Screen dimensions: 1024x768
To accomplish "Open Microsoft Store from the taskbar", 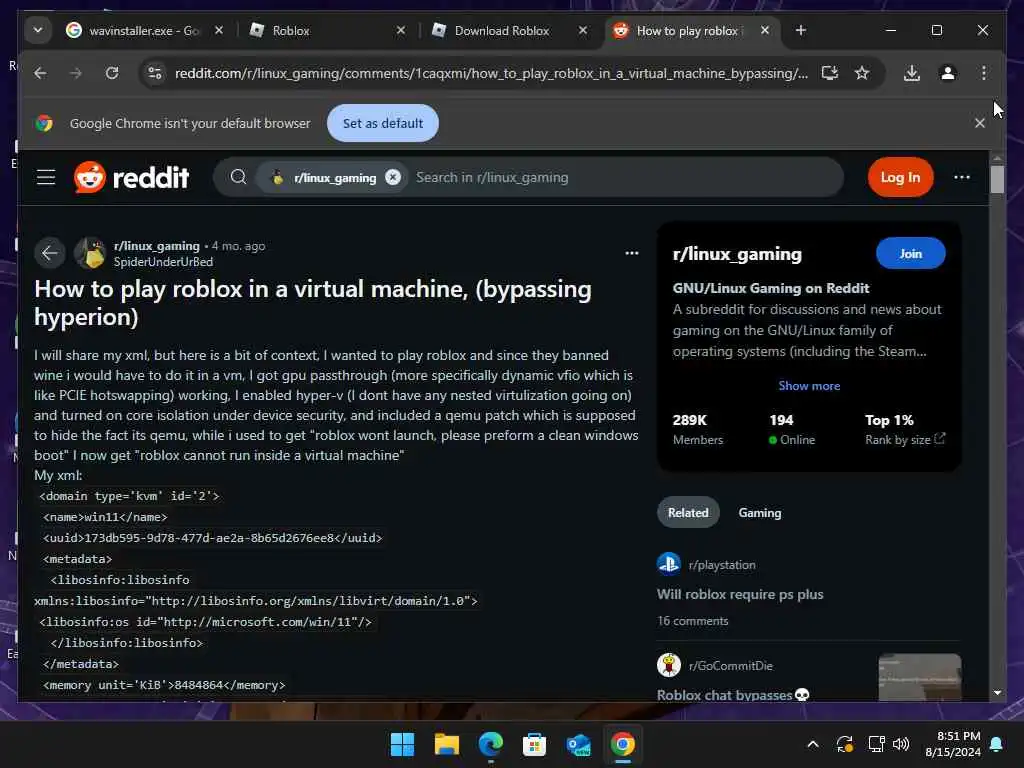I will click(x=534, y=744).
